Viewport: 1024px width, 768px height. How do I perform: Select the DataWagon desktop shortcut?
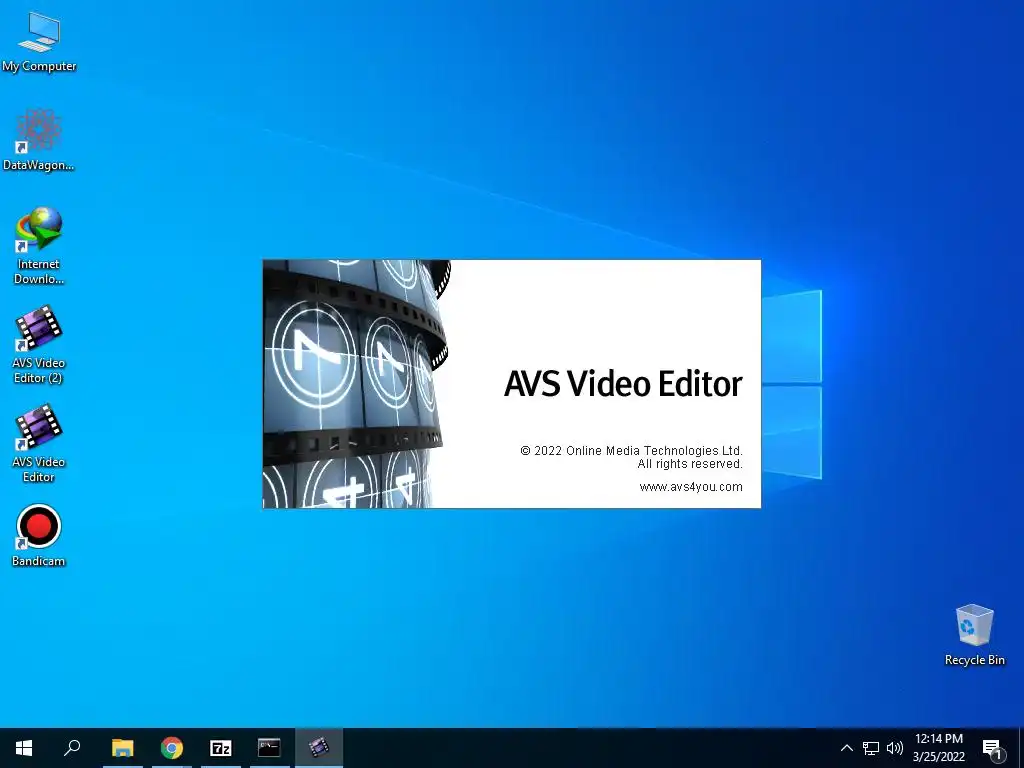tap(39, 140)
